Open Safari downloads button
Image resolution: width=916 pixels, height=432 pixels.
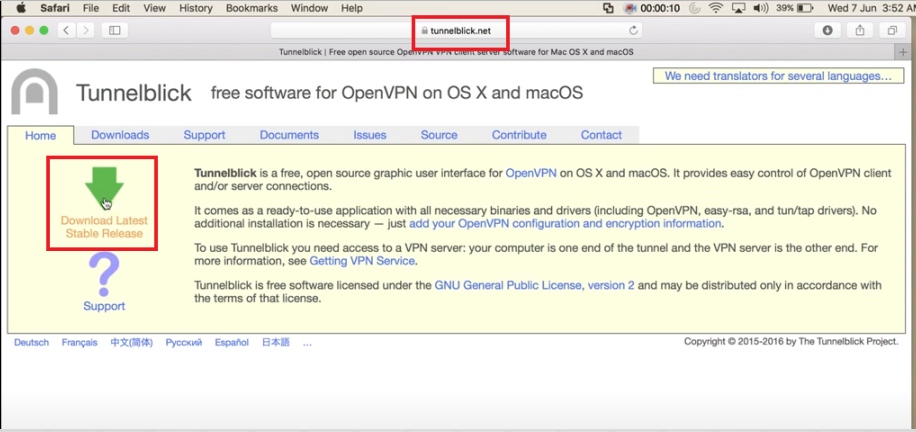tap(827, 30)
